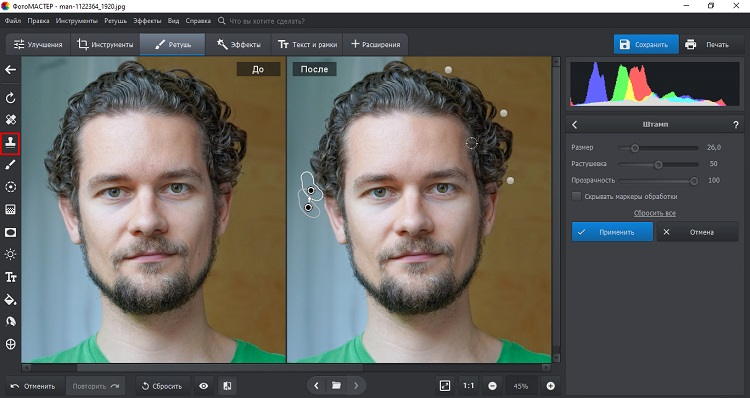The image size is (750, 398).
Task: Click the back arrow in left toolbar
Action: (x=11, y=70)
